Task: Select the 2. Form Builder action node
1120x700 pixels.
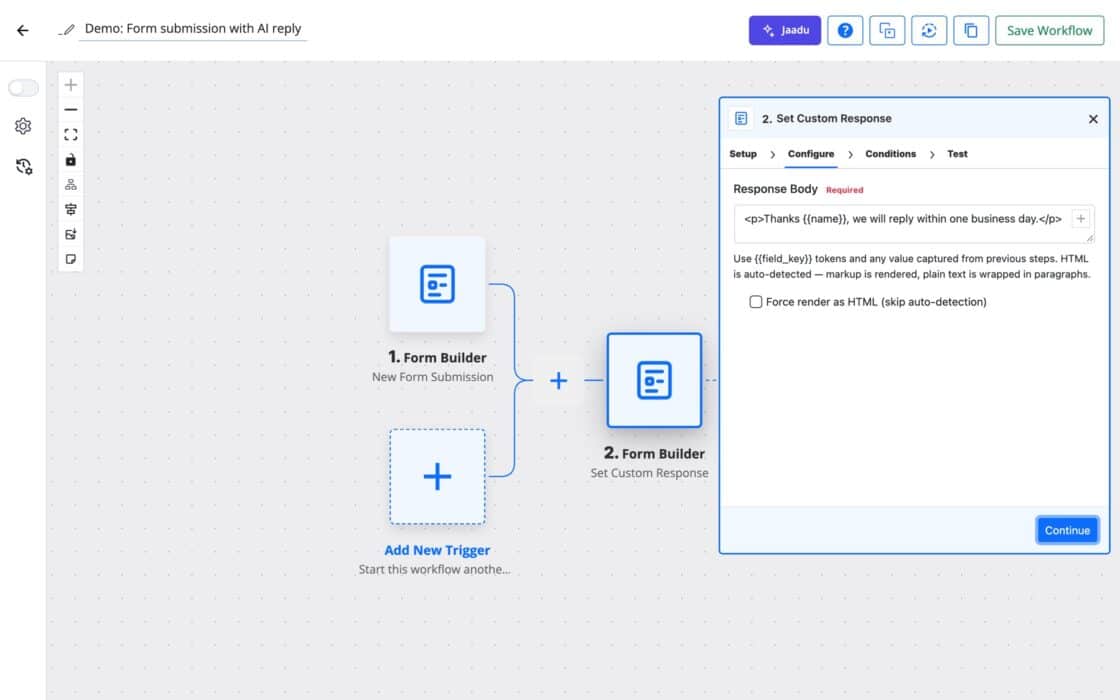Action: coord(654,380)
